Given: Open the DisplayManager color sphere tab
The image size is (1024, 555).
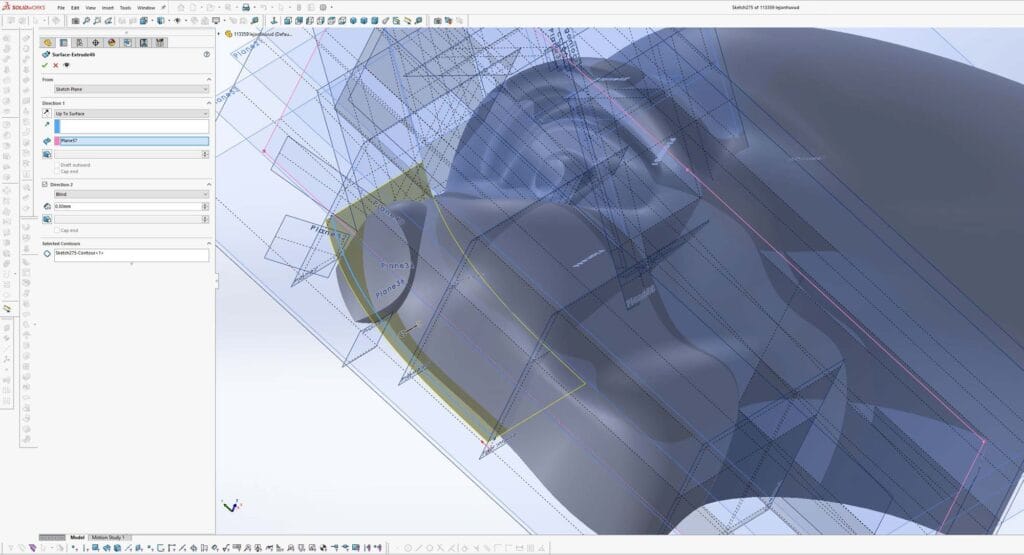Looking at the screenshot, I should (111, 42).
